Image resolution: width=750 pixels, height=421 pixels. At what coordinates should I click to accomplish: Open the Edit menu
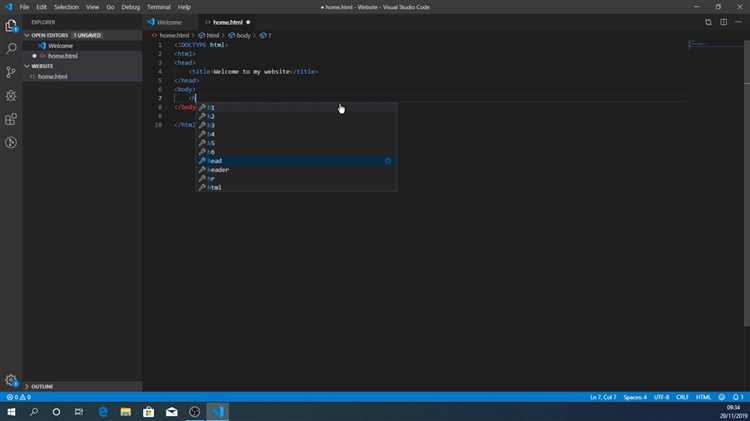[42, 7]
